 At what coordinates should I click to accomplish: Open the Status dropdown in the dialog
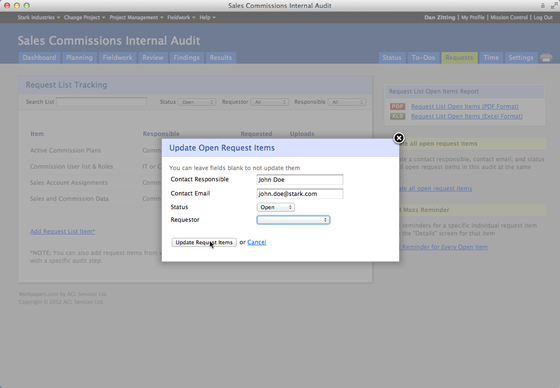pos(275,207)
